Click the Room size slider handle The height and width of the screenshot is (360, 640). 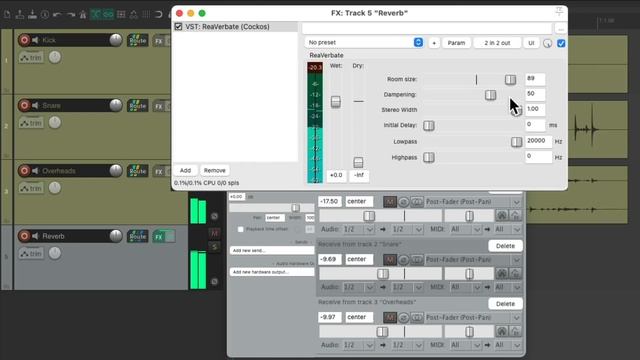click(510, 79)
